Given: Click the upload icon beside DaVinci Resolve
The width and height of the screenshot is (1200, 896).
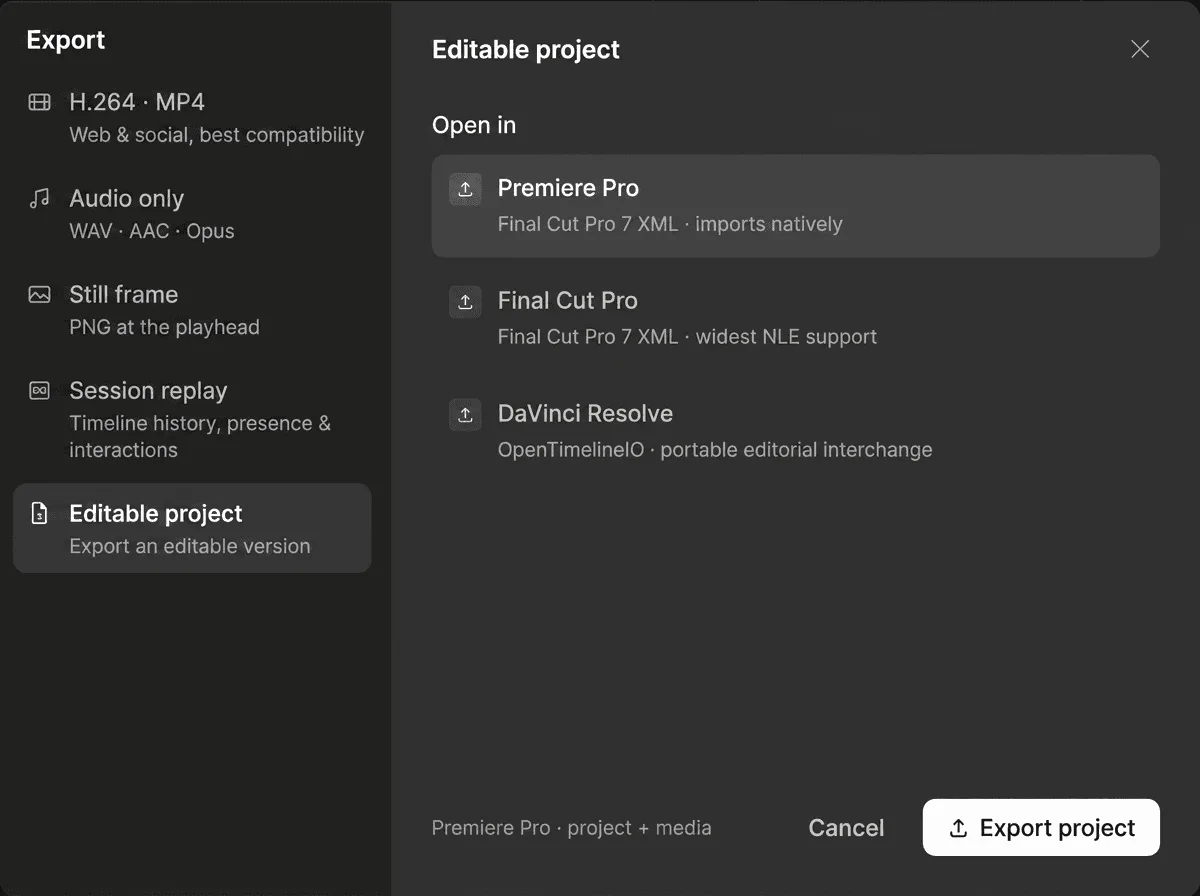Looking at the screenshot, I should (x=465, y=414).
